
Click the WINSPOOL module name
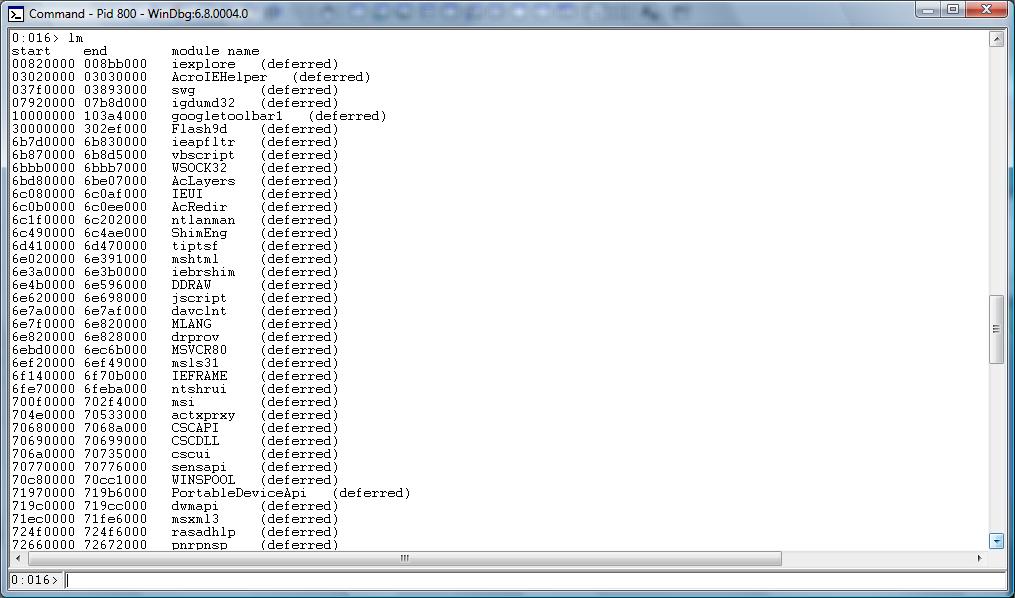click(x=203, y=480)
